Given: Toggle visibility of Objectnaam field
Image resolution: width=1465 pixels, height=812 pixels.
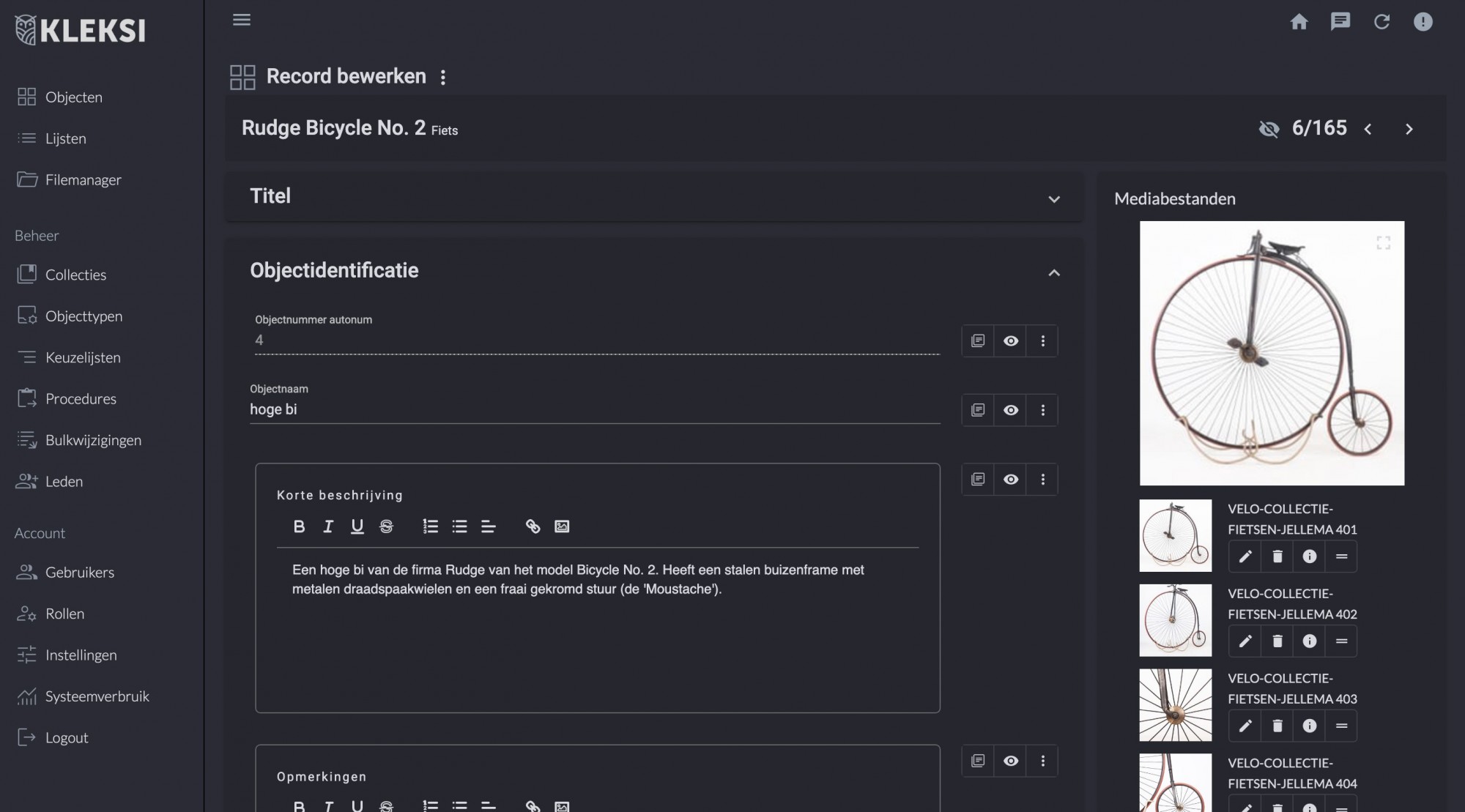Looking at the screenshot, I should pyautogui.click(x=1010, y=410).
